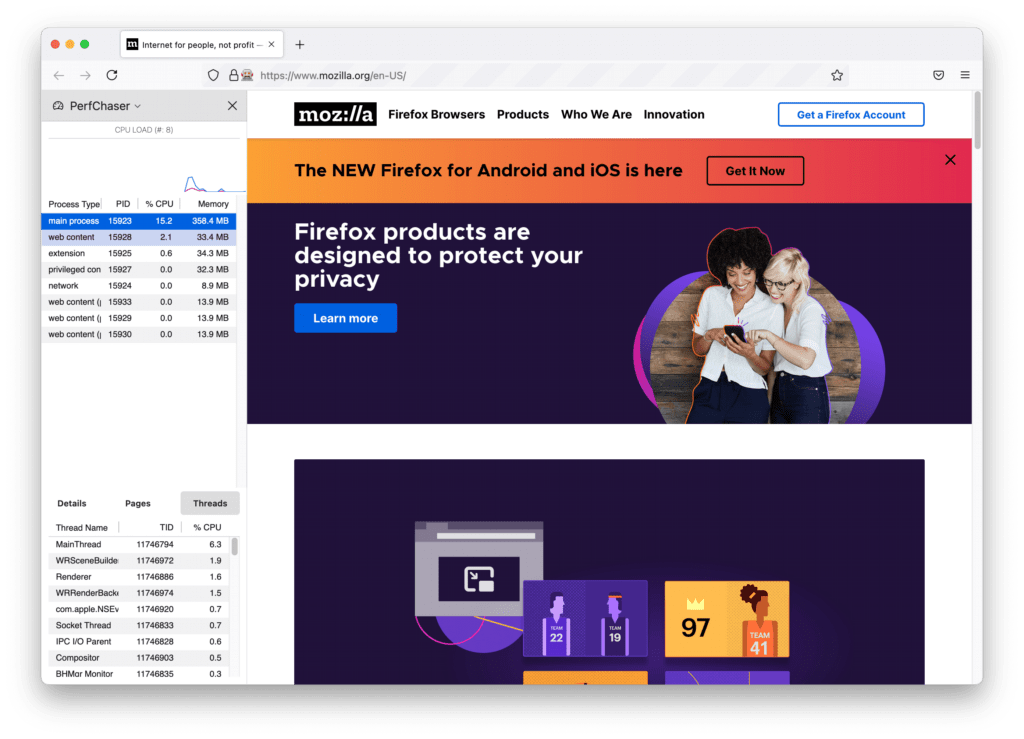Bookmark this page with the star
The height and width of the screenshot is (739, 1024).
(x=837, y=76)
